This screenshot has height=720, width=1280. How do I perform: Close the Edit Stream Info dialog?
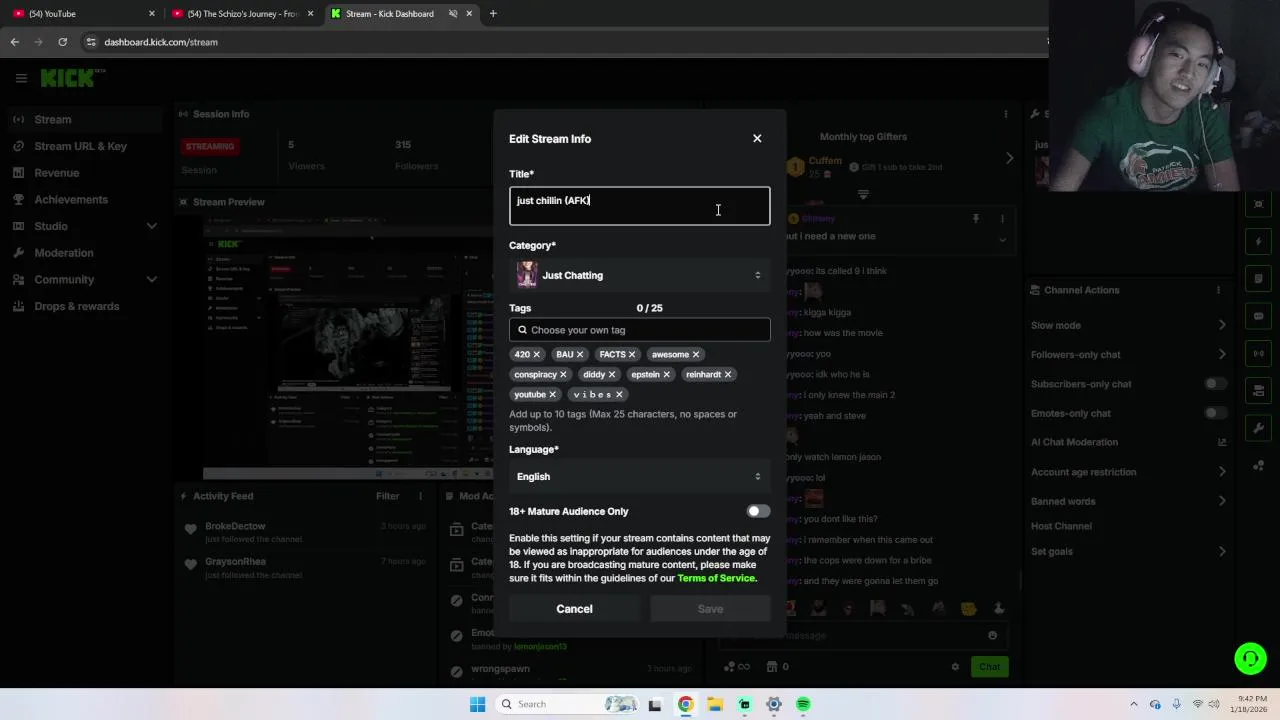point(757,138)
